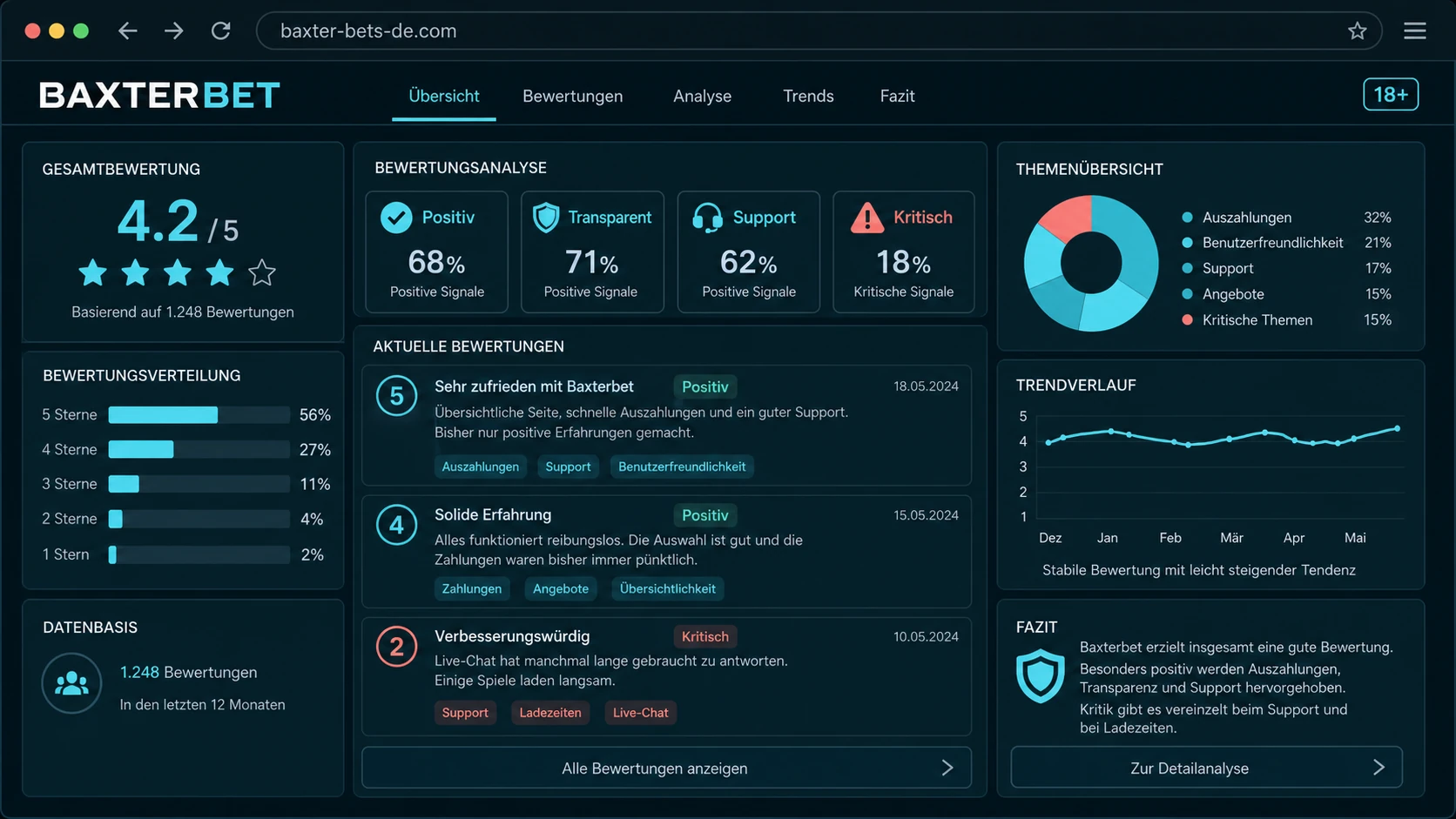Click the red Ladezeiten tag
This screenshot has width=1456, height=819.
coord(550,713)
